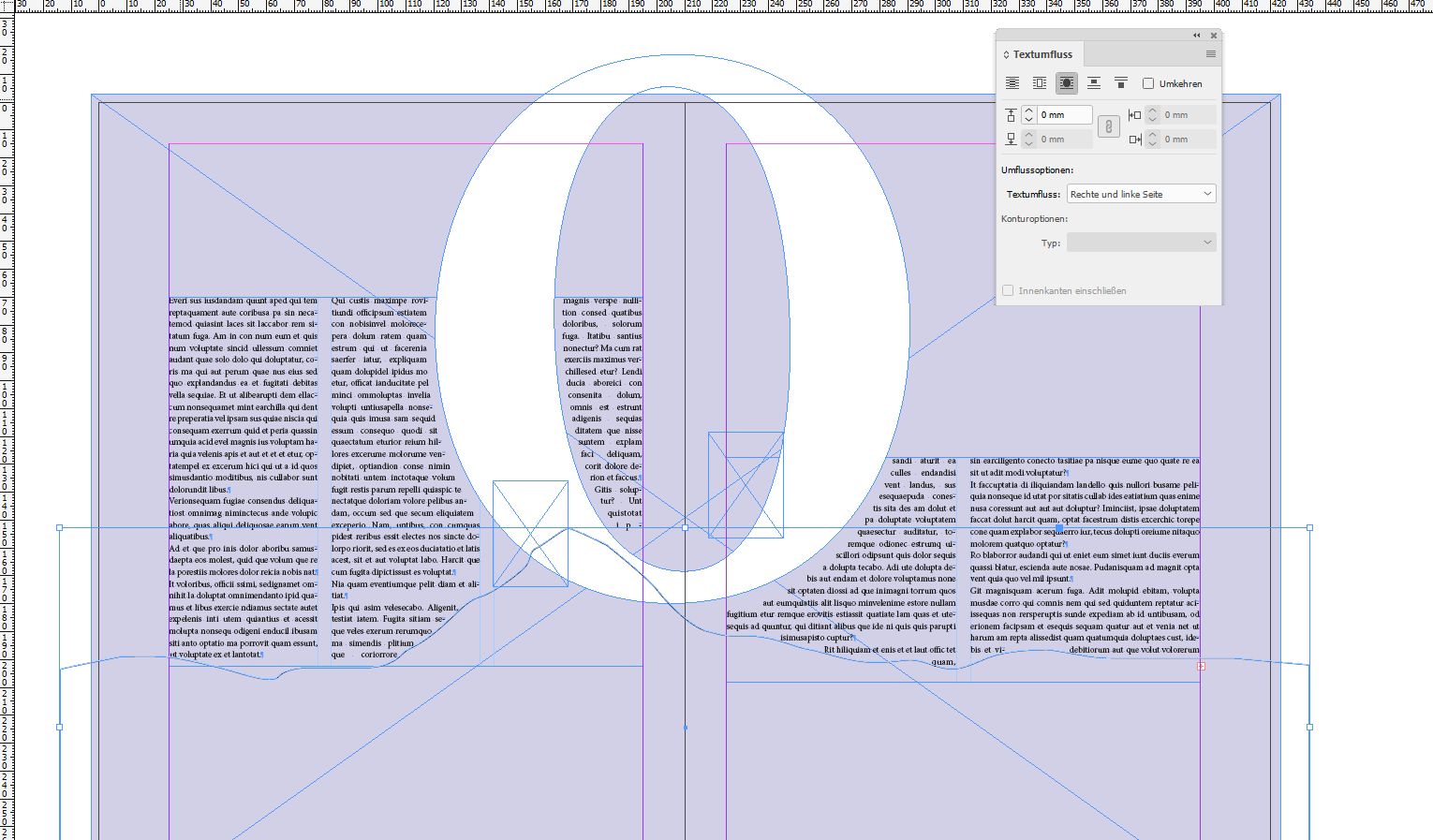Select the wrap around bounding box icon

pyautogui.click(x=1039, y=82)
